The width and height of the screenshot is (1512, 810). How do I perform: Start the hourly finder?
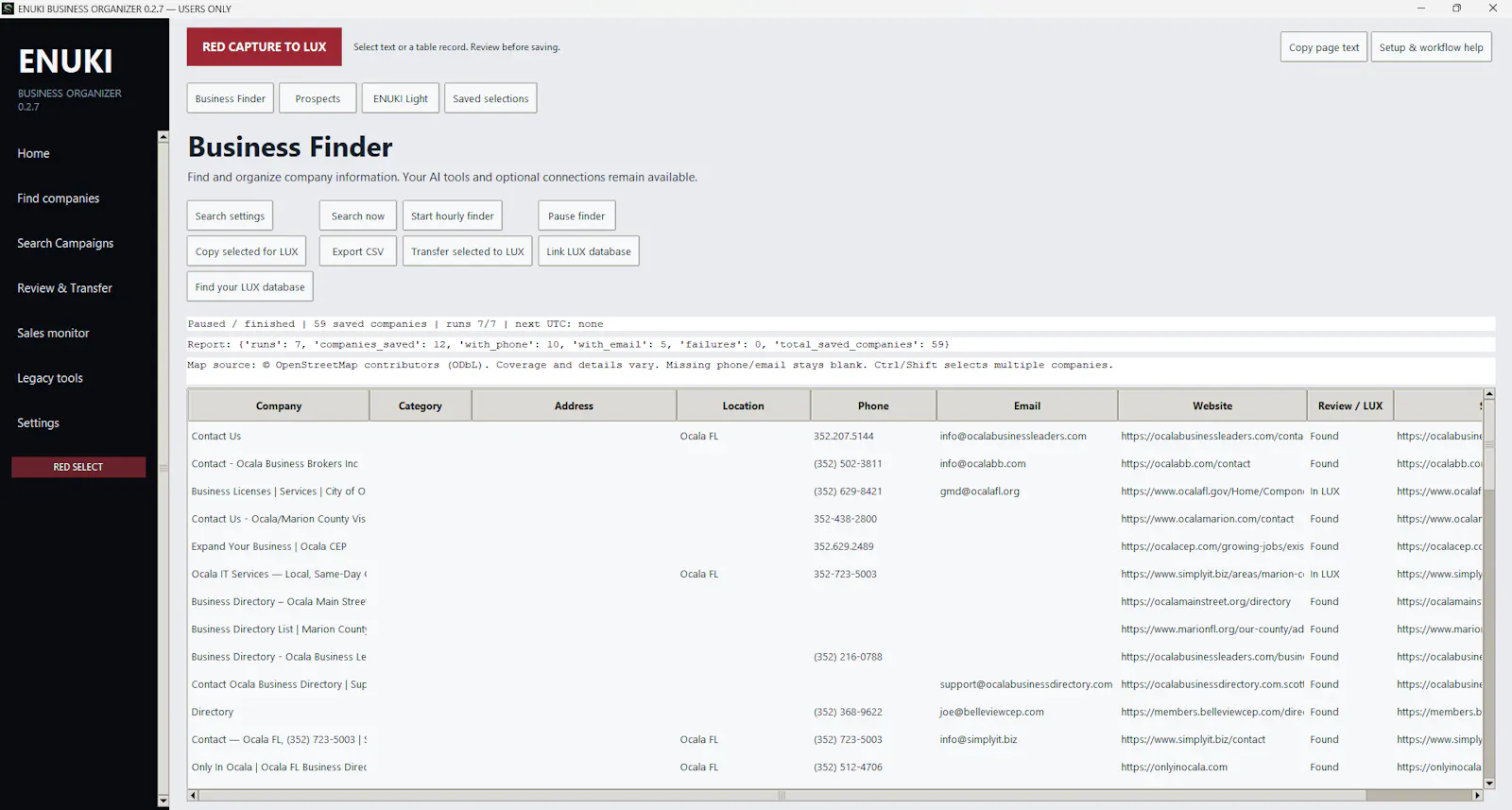click(453, 215)
